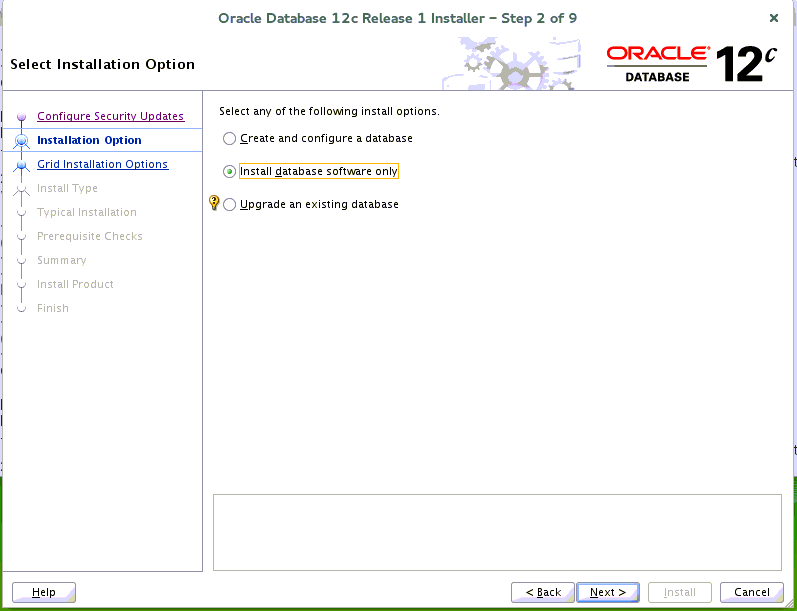Click the Oracle Database 12c logo
Viewport: 797px width, 611px height.
pos(692,63)
